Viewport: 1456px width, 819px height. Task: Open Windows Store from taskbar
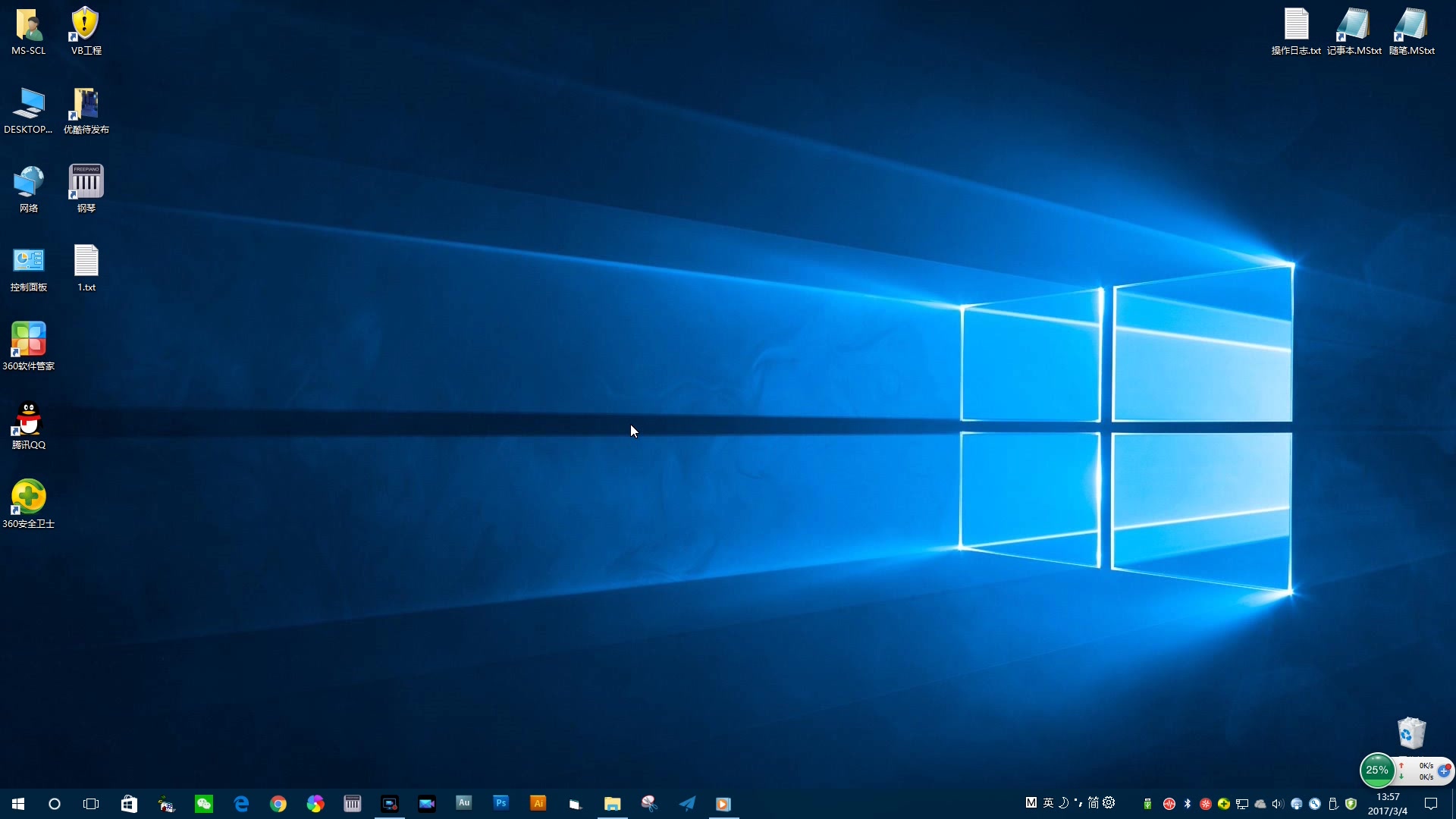tap(129, 804)
